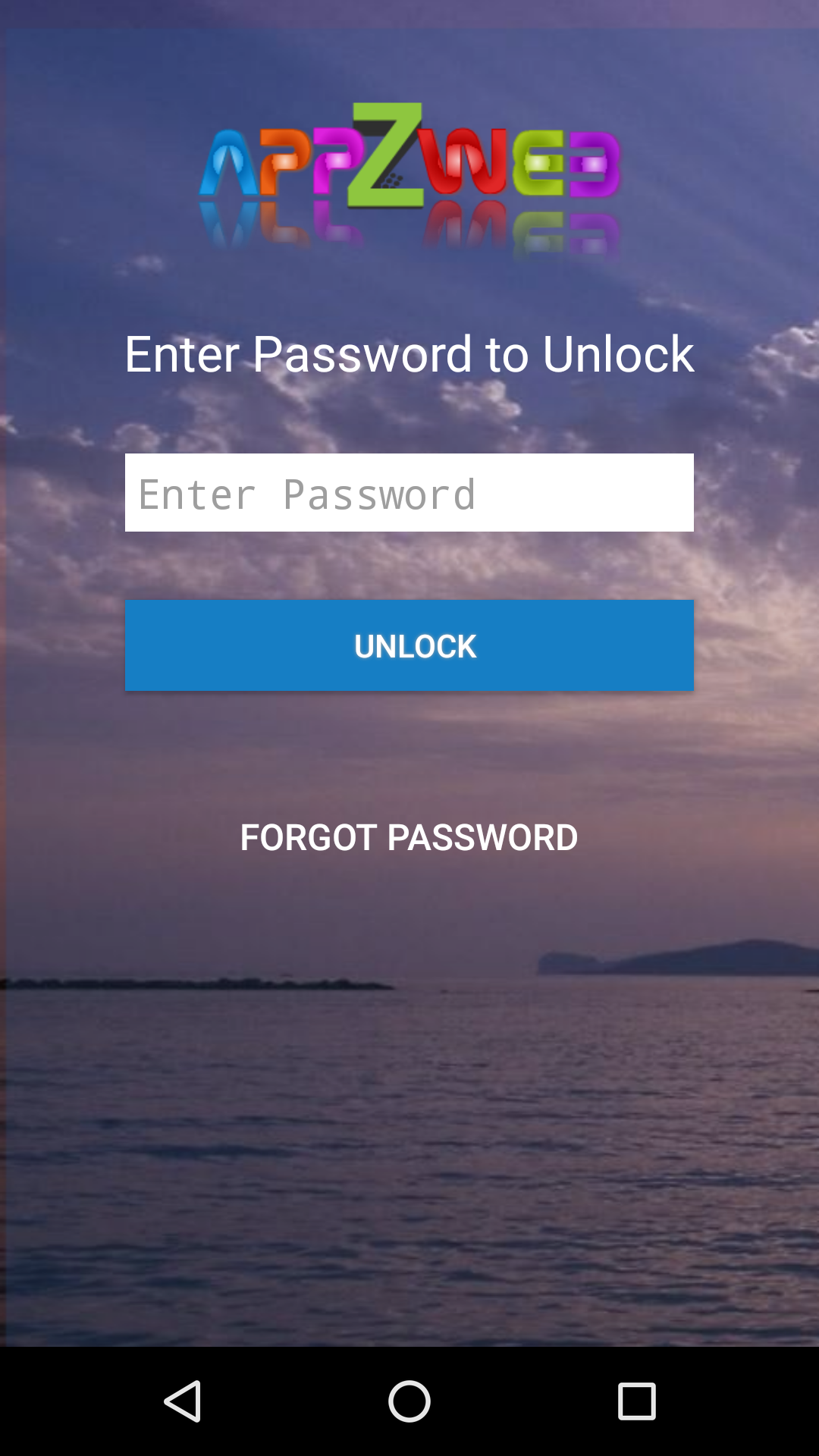Viewport: 819px width, 1456px height.
Task: Tap the large green Z in the logo
Action: pyautogui.click(x=385, y=155)
